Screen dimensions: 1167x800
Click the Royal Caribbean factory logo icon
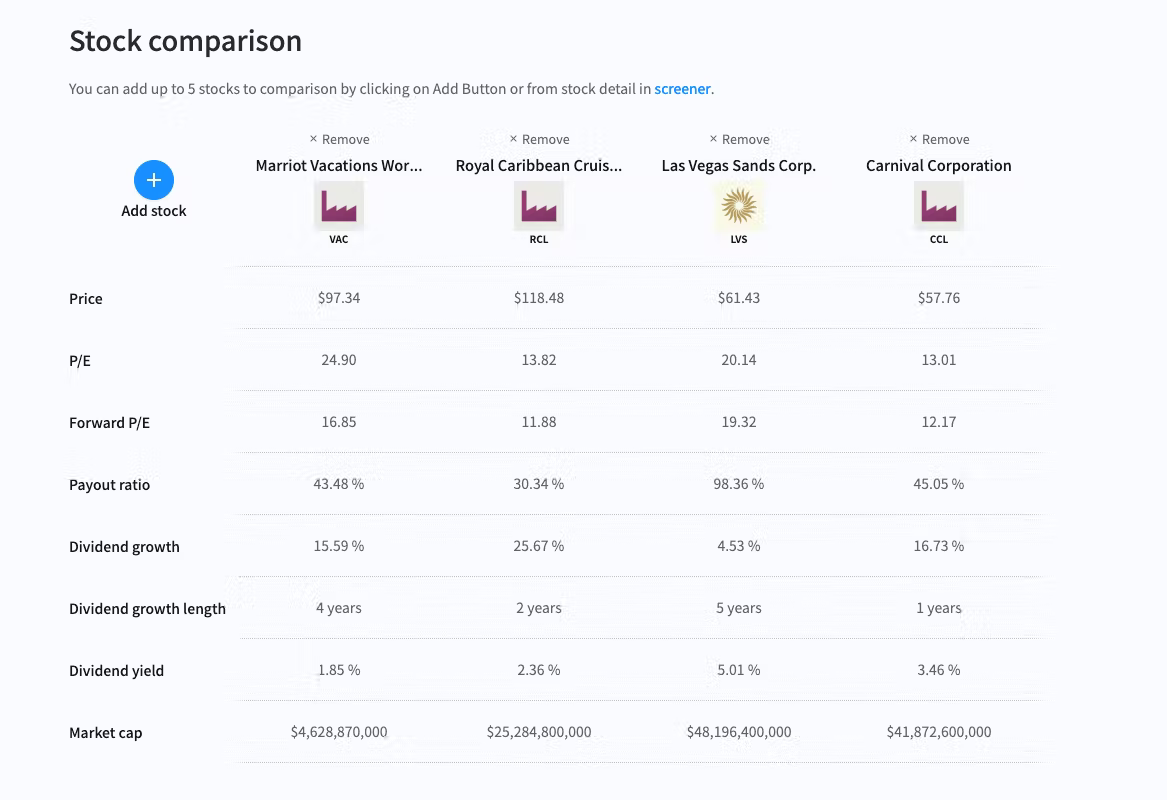pos(539,207)
